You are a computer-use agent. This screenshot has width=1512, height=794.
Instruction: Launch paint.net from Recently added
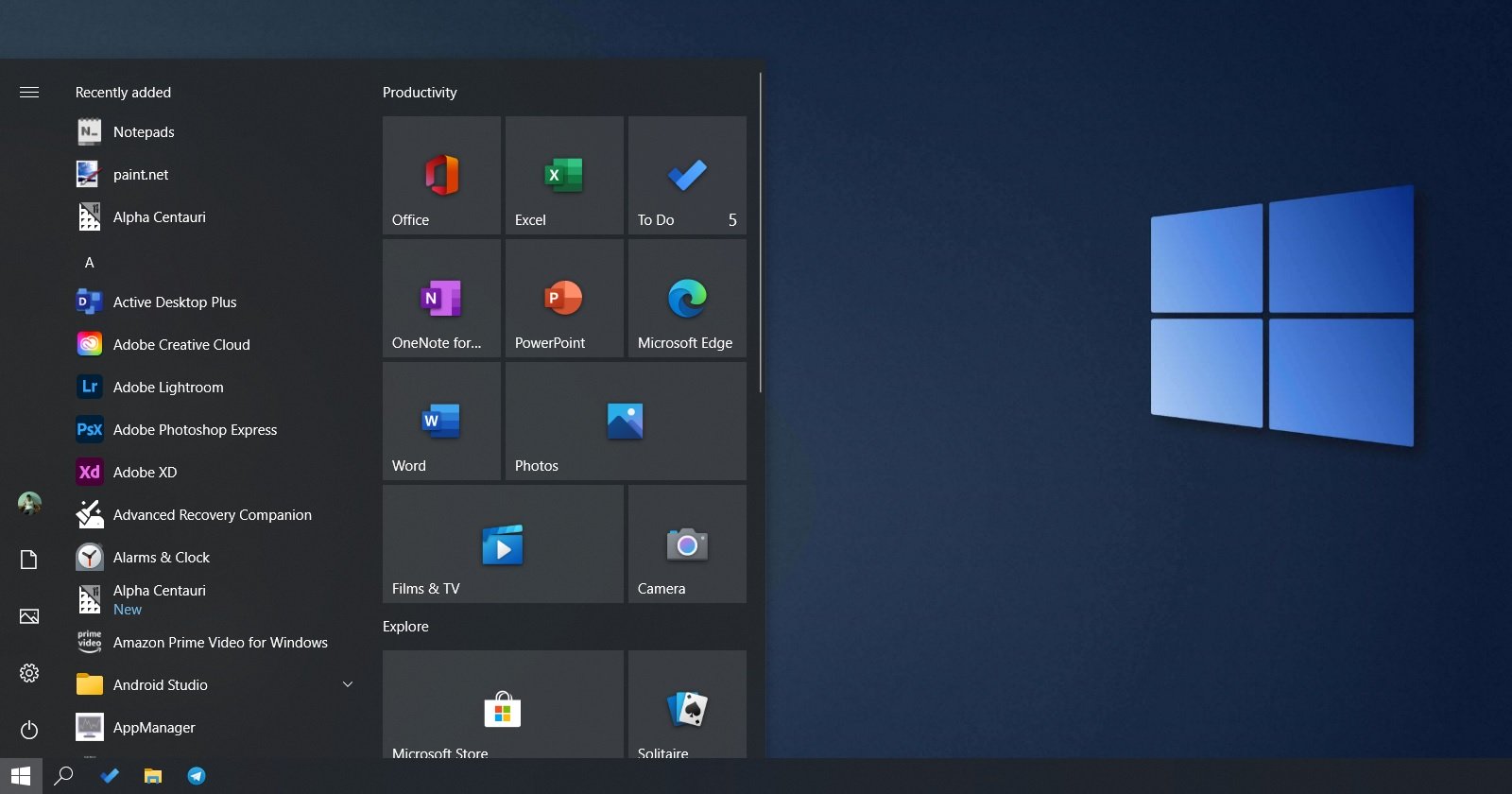tap(217, 175)
